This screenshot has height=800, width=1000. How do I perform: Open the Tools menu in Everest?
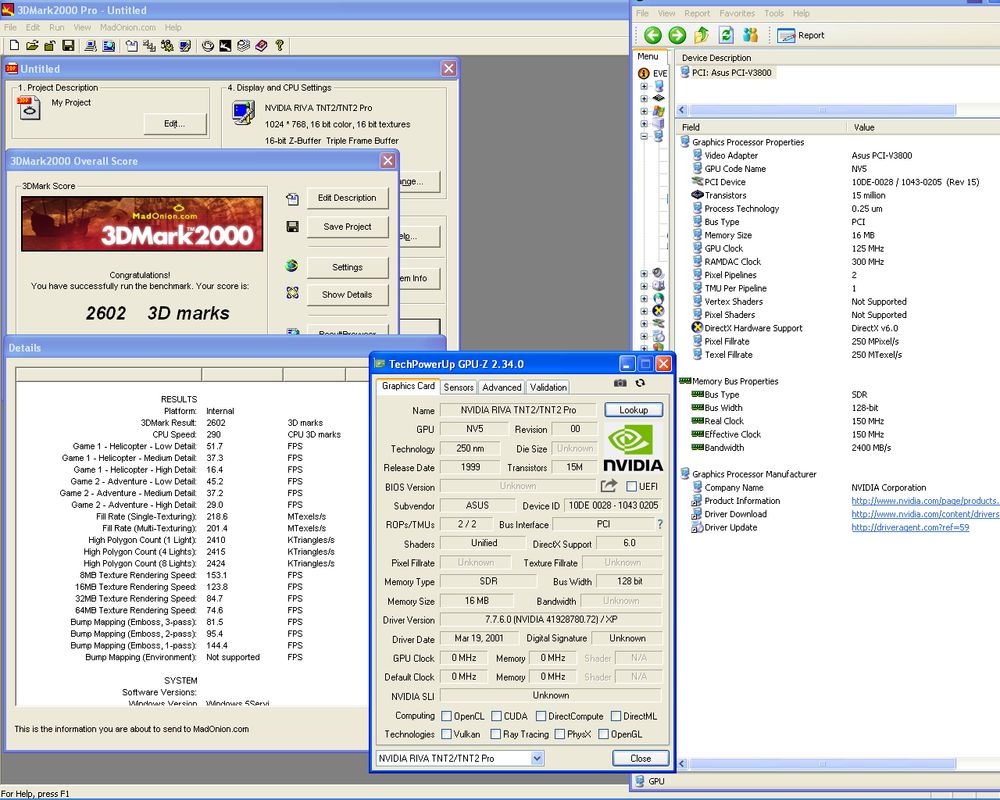click(x=774, y=13)
